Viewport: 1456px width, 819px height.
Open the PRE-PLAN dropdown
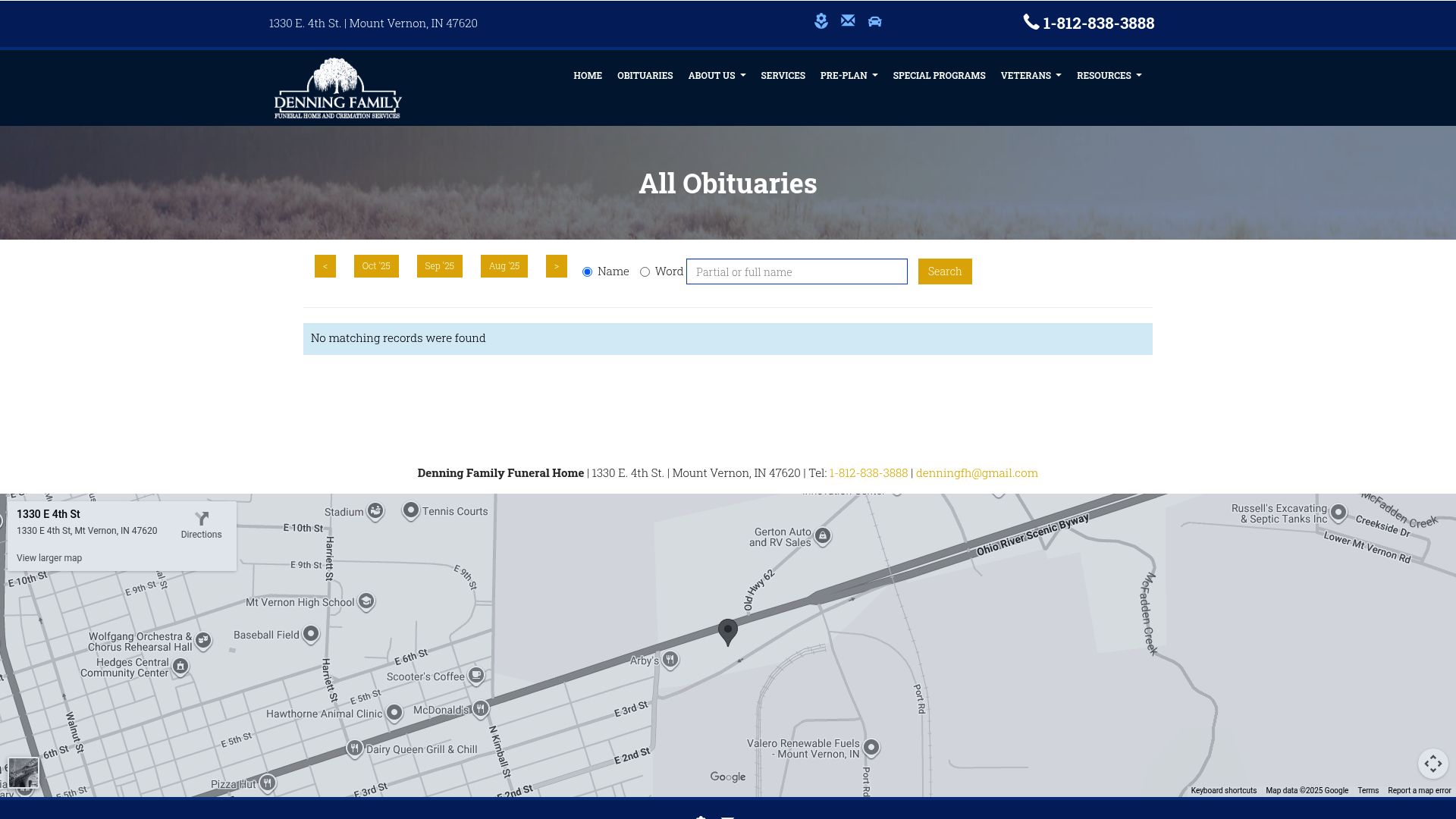(x=849, y=75)
